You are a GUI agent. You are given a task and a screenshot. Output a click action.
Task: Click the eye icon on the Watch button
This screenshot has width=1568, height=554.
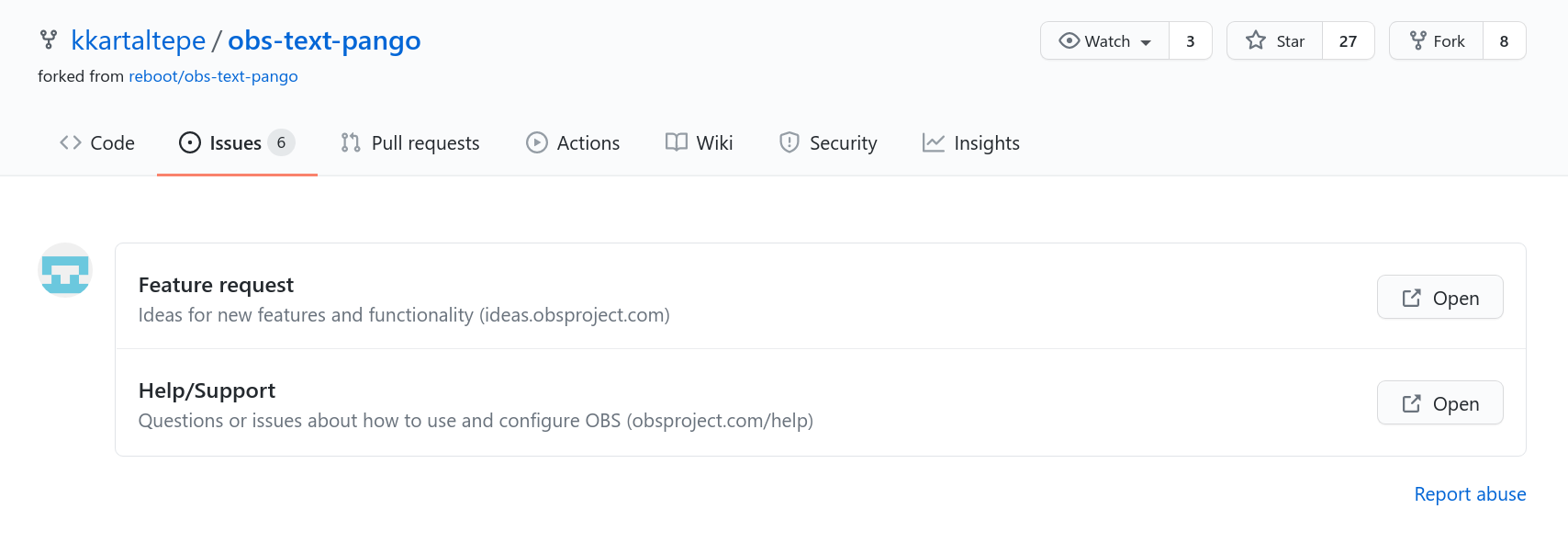pos(1069,40)
